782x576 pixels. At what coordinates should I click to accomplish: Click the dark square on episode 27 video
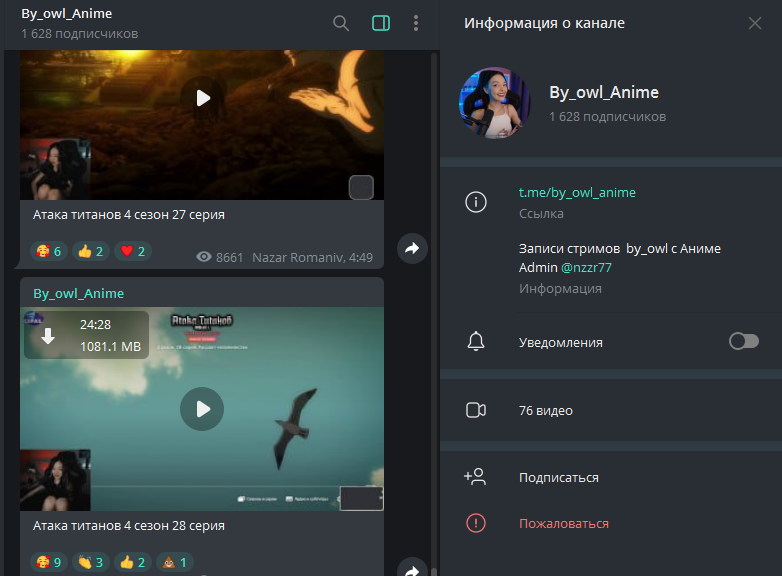point(362,188)
